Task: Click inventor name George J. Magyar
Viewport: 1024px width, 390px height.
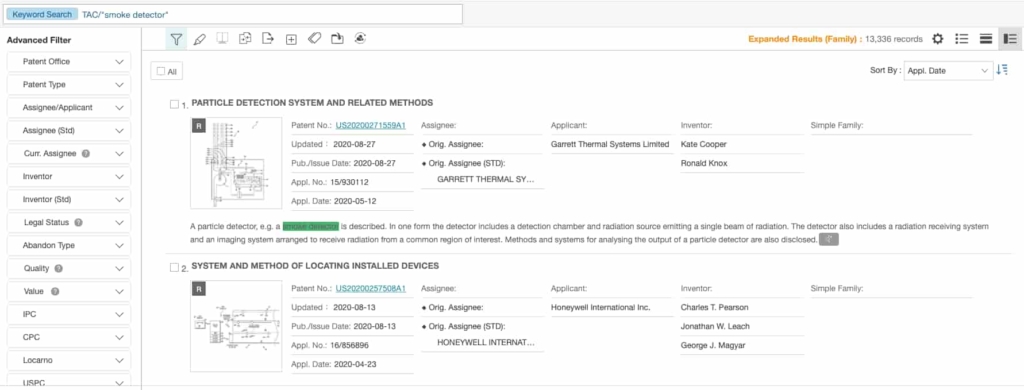Action: pos(712,345)
